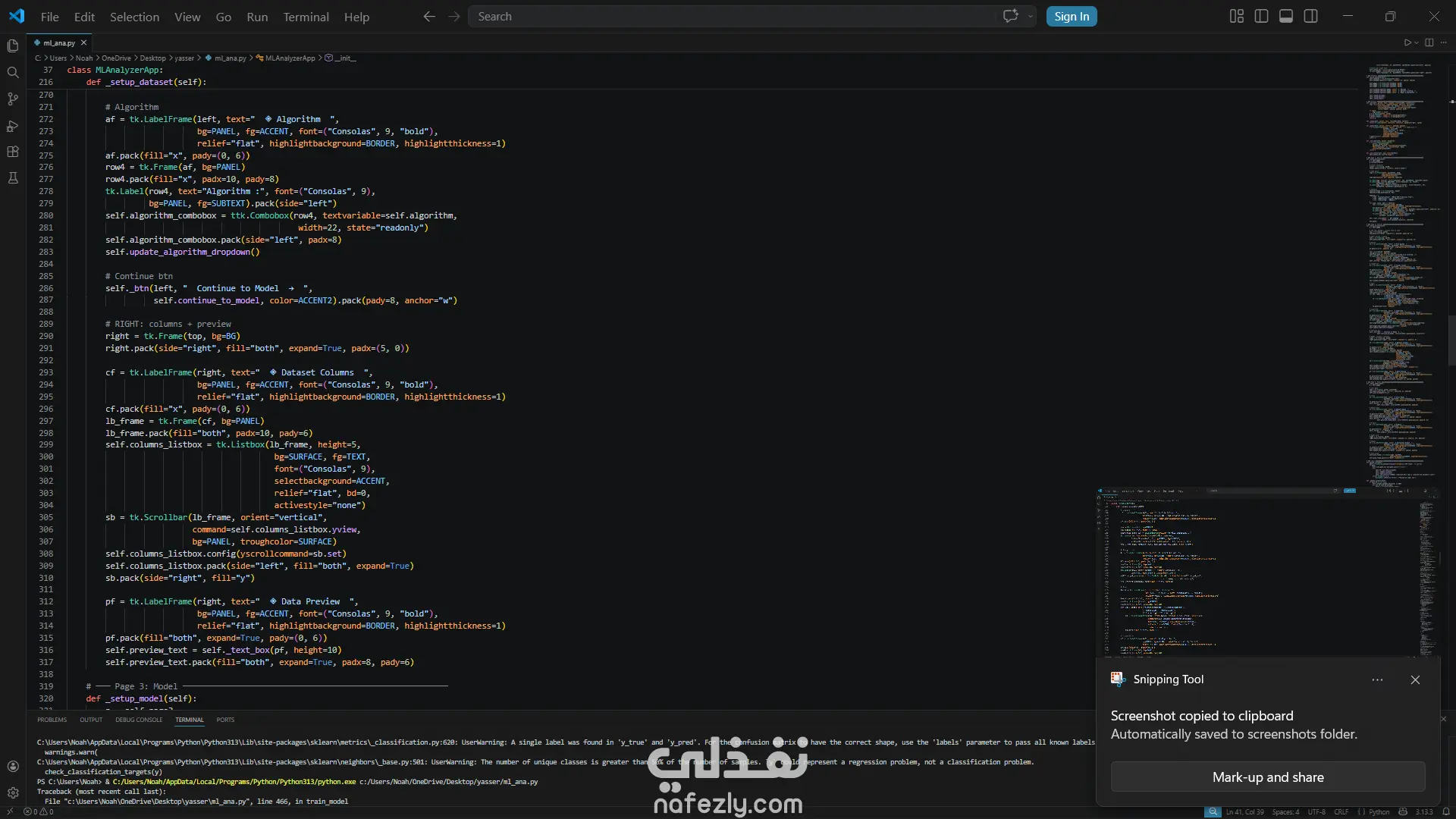Run the Python file with play icon
Screen dimensions: 1456x819
click(1407, 42)
